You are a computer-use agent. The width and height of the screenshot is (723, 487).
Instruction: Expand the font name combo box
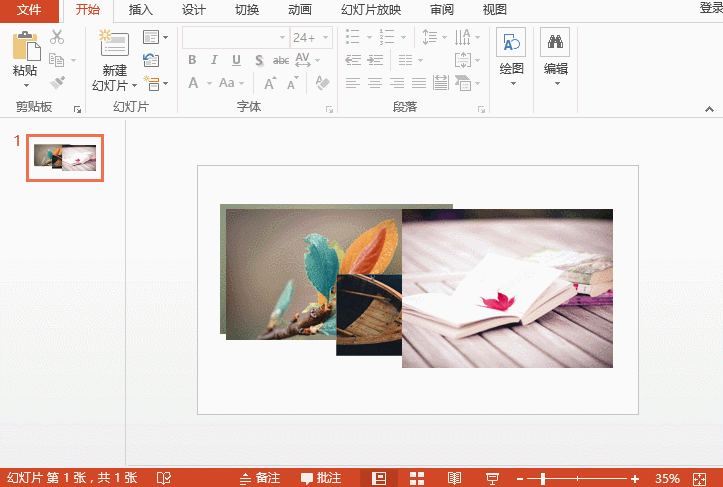(282, 38)
